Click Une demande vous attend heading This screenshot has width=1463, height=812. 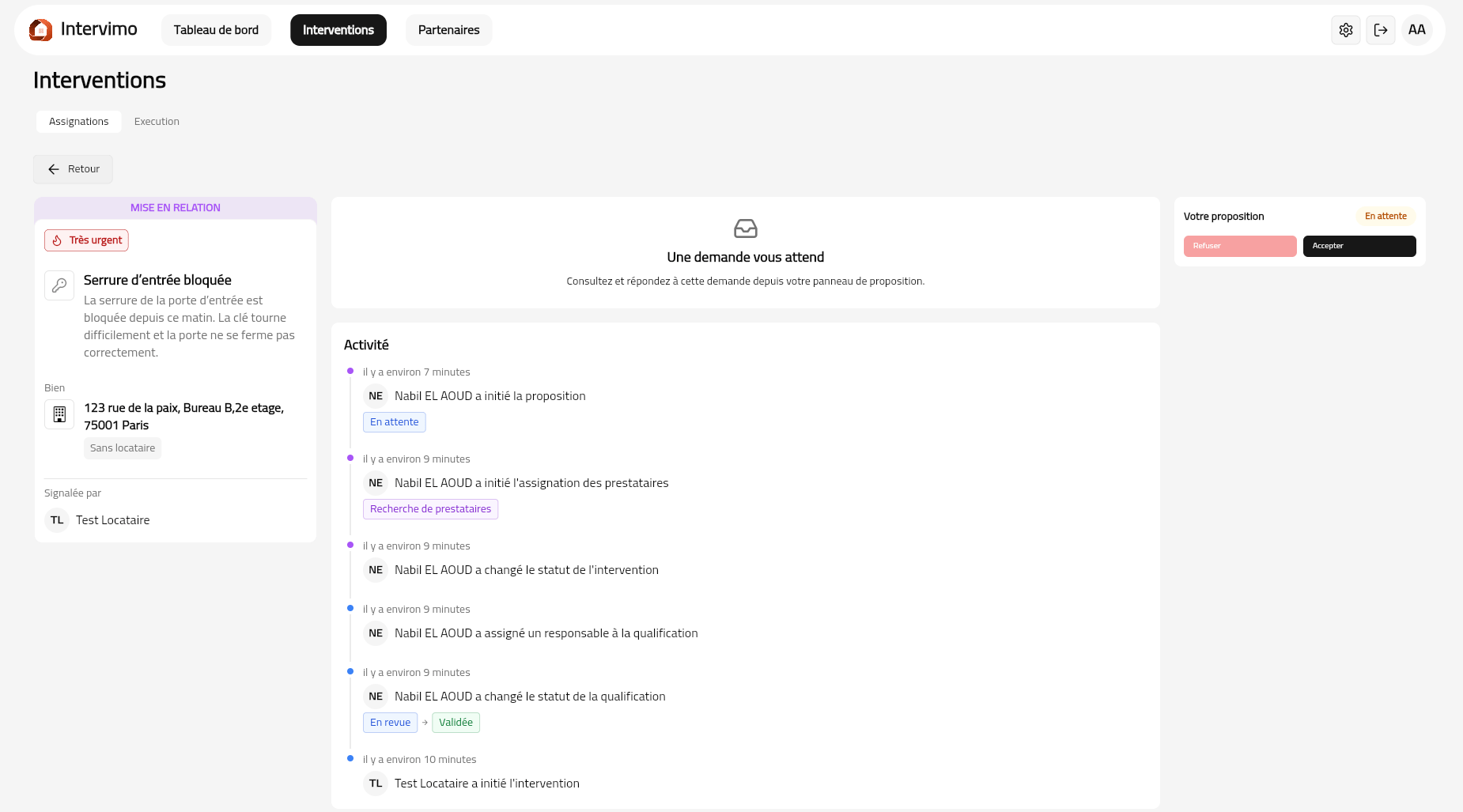(x=746, y=257)
